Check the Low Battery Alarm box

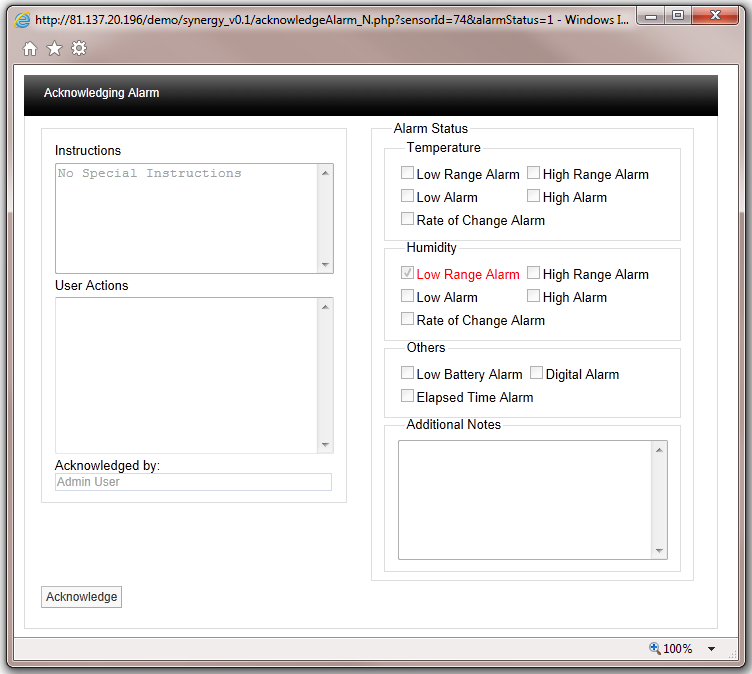[x=408, y=373]
